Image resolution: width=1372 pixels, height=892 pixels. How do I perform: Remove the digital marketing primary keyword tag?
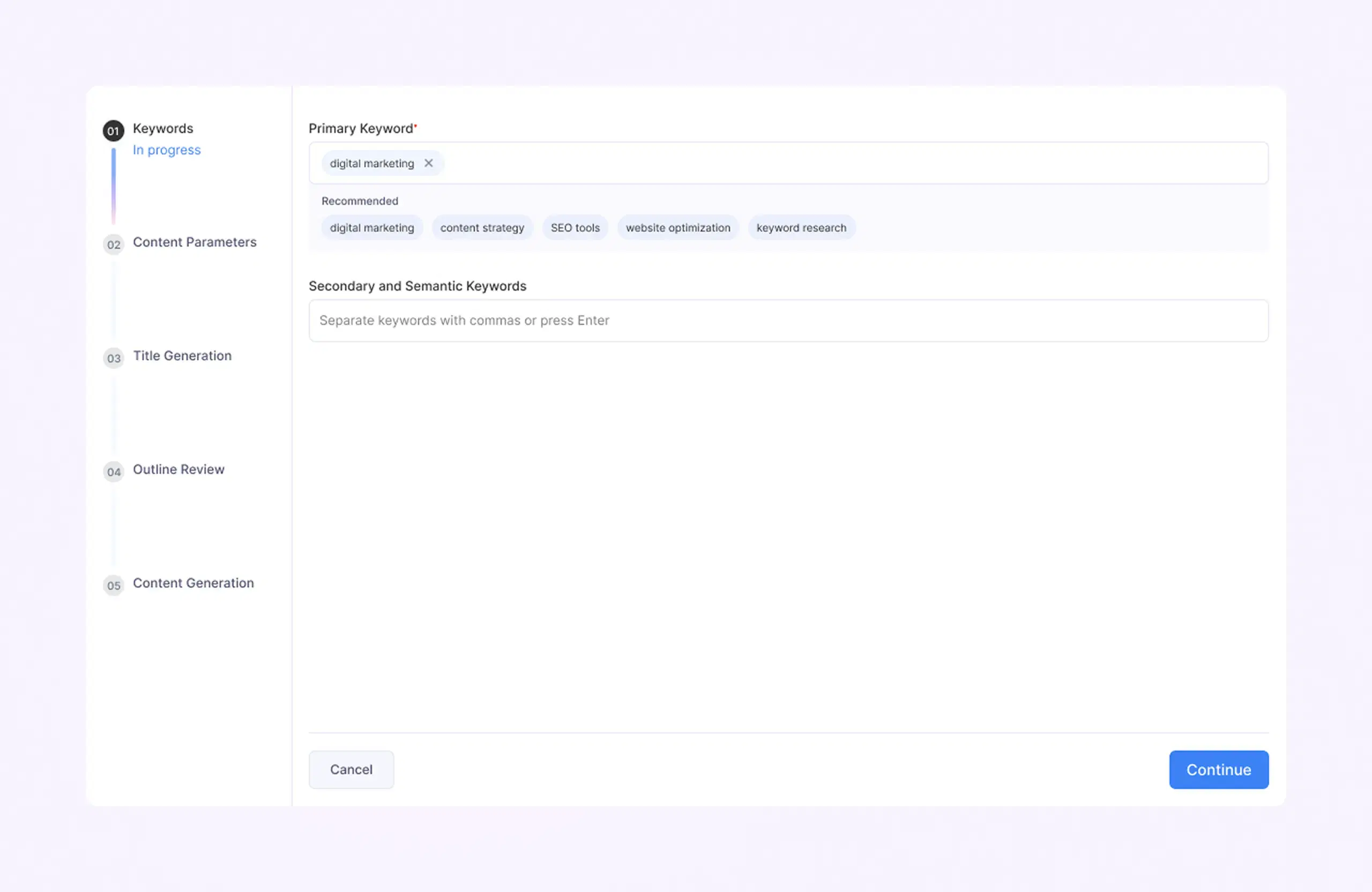(x=428, y=163)
